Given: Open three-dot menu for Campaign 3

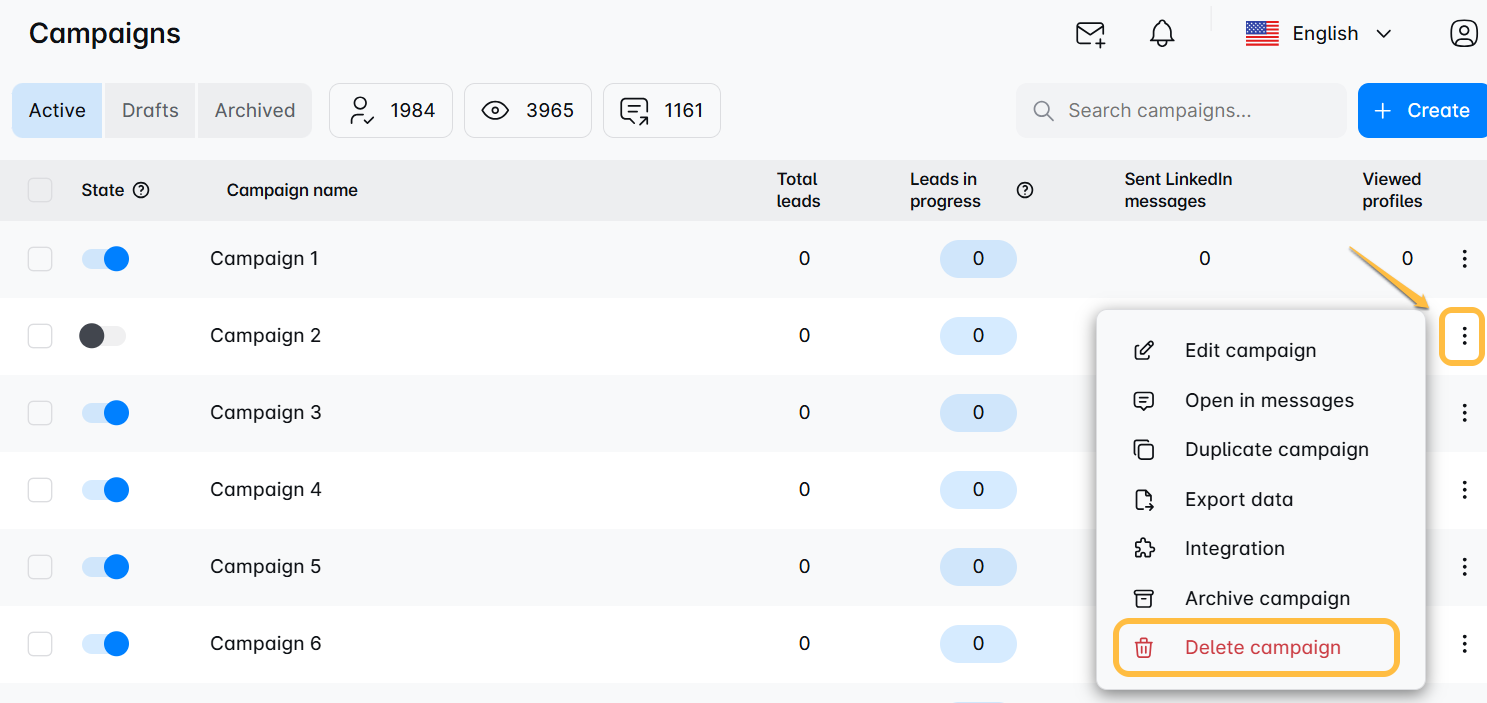Looking at the screenshot, I should pos(1464,413).
